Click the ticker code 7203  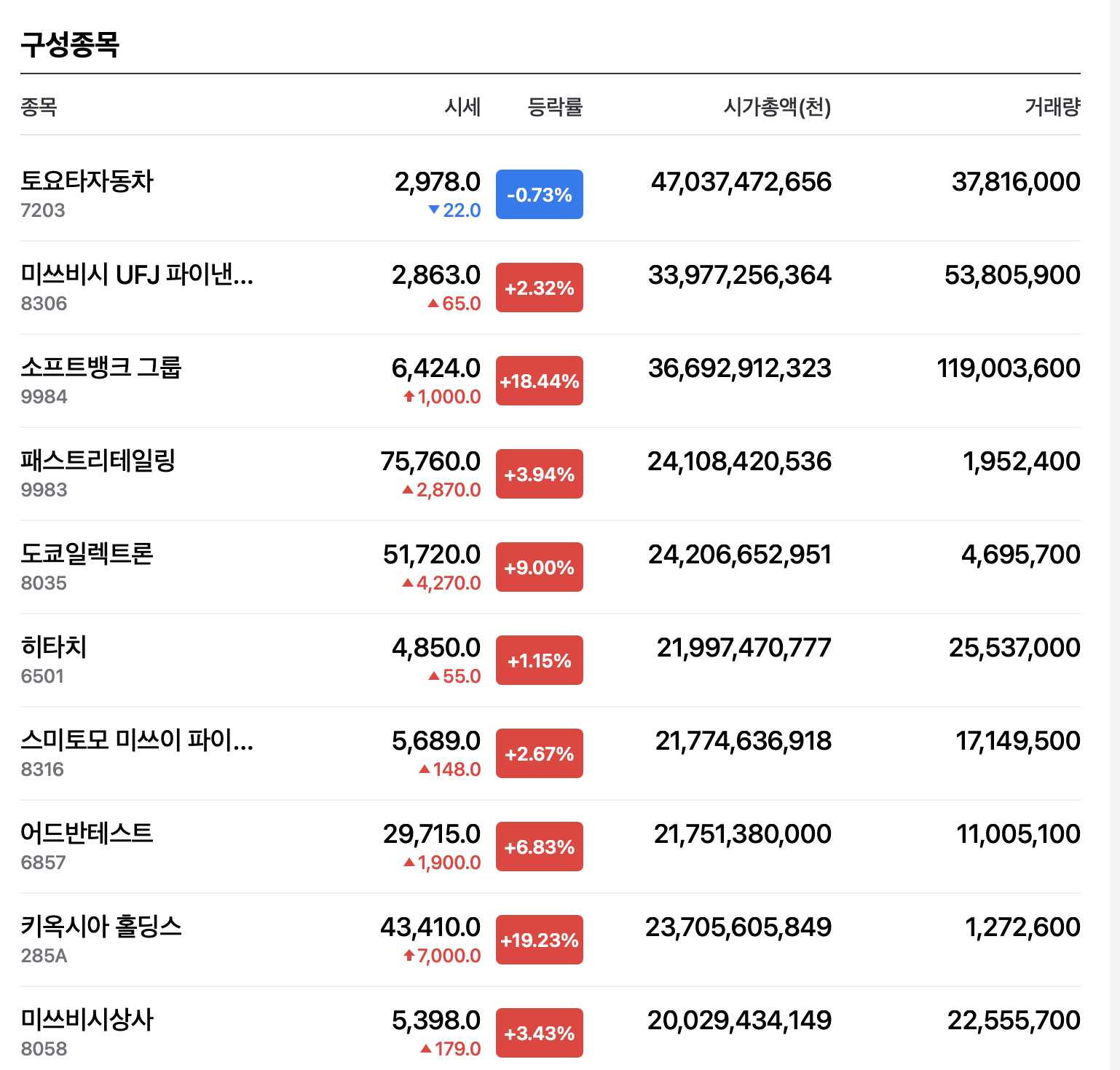(43, 210)
